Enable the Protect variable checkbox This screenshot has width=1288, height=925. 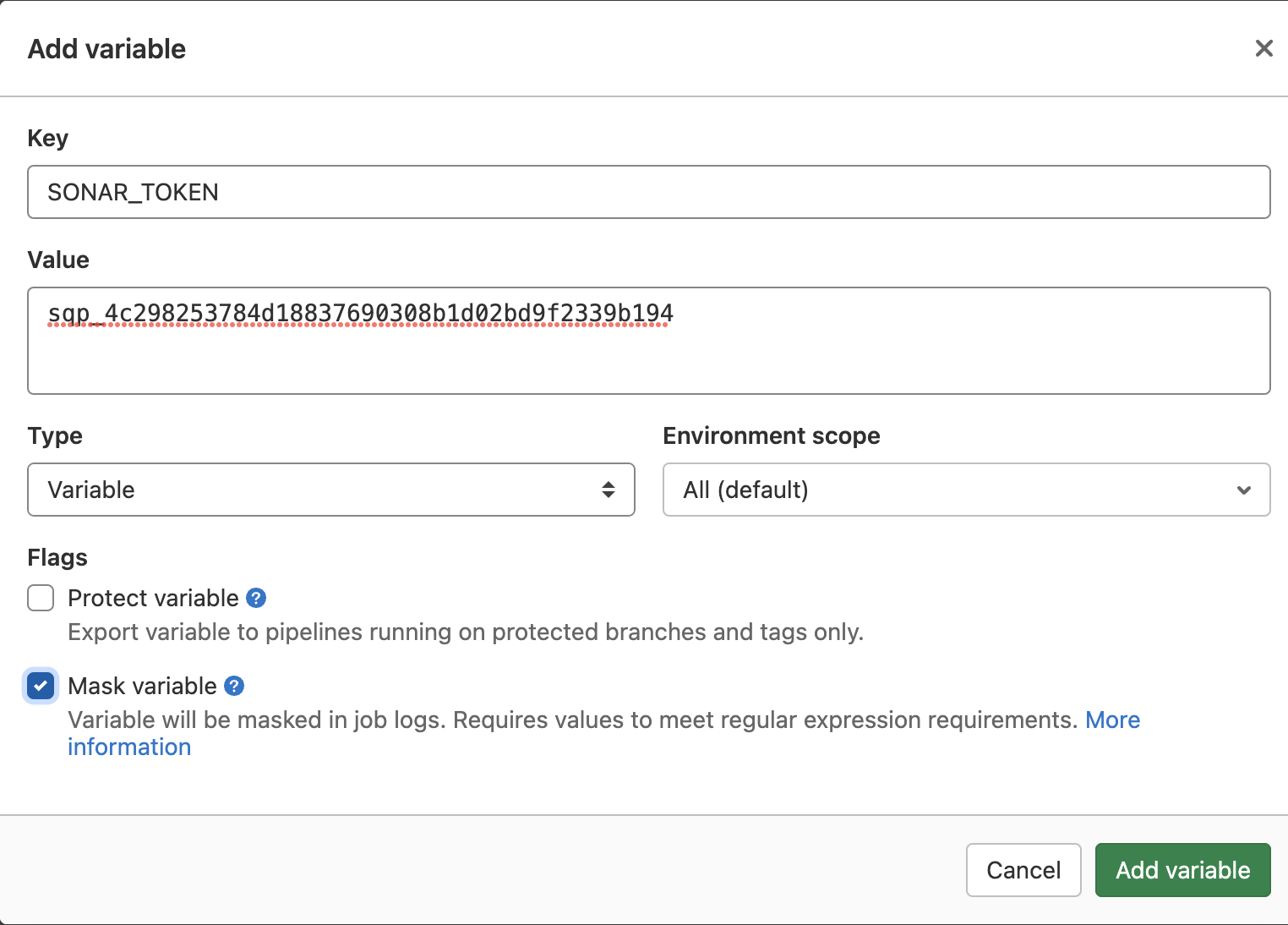(x=41, y=598)
